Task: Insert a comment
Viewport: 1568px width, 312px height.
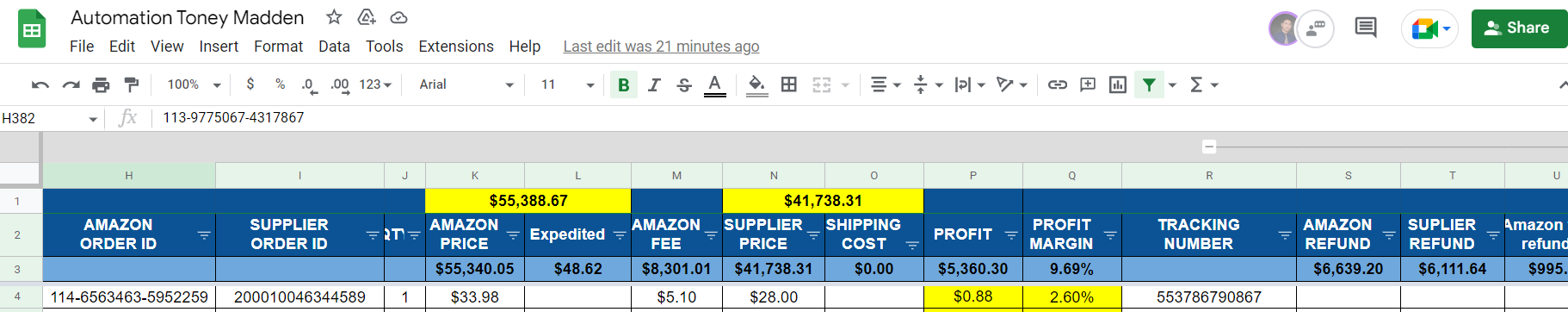Action: tap(1088, 84)
